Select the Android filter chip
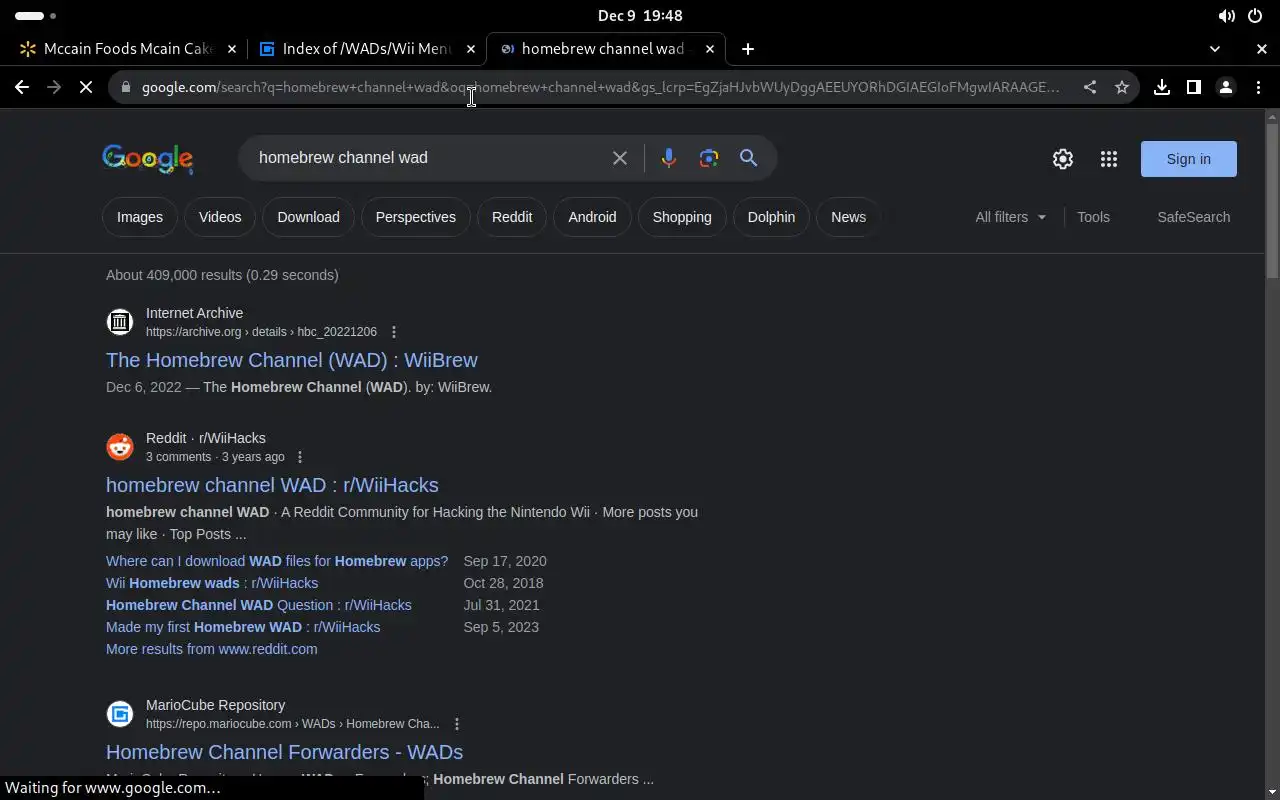This screenshot has height=800, width=1280. [592, 217]
